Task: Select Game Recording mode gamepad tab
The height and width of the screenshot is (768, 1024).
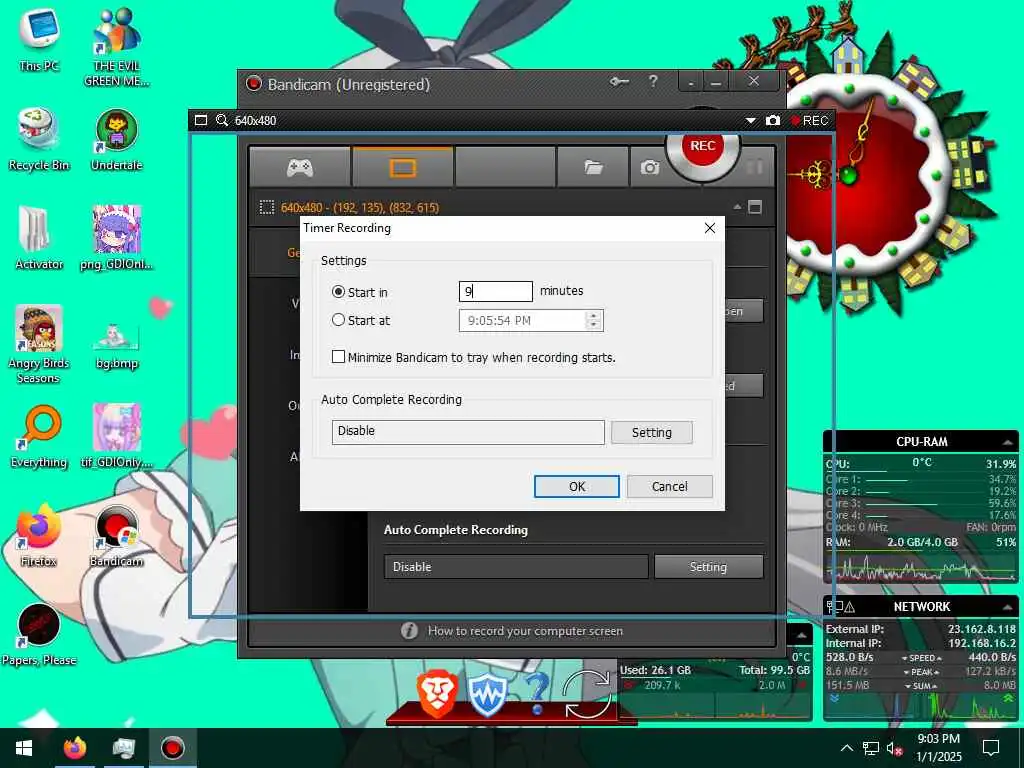Action: 300,168
